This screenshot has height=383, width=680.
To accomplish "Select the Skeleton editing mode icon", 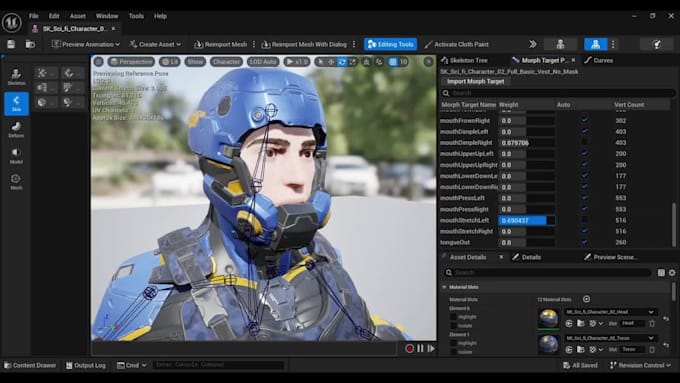I will click(16, 77).
